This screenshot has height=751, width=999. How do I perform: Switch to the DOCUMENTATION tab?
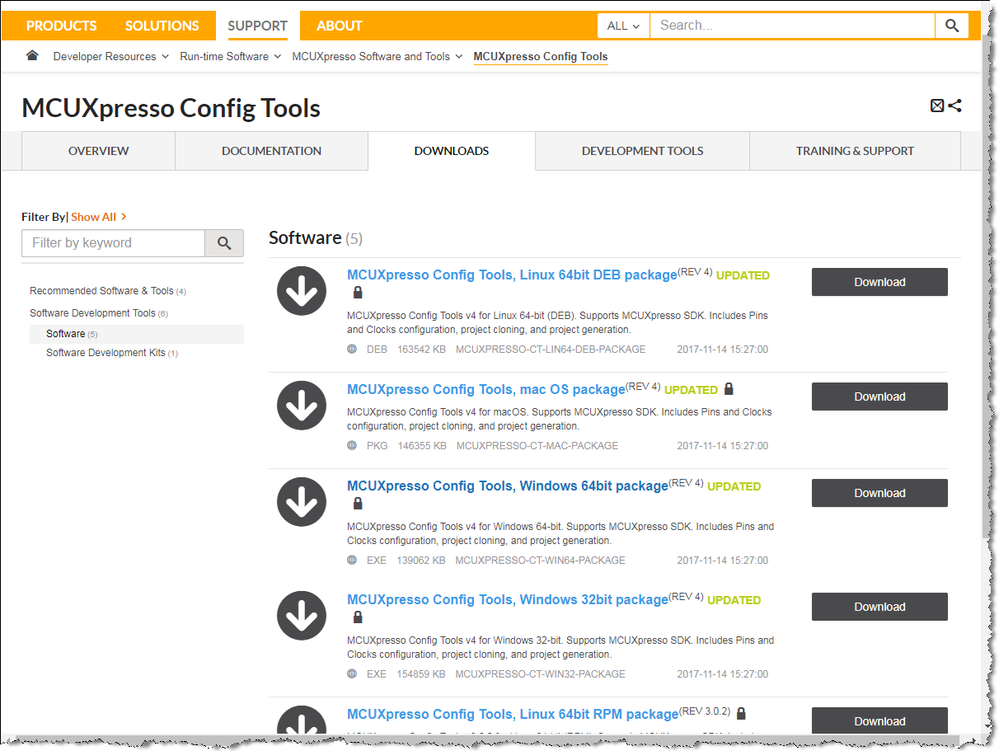click(271, 151)
